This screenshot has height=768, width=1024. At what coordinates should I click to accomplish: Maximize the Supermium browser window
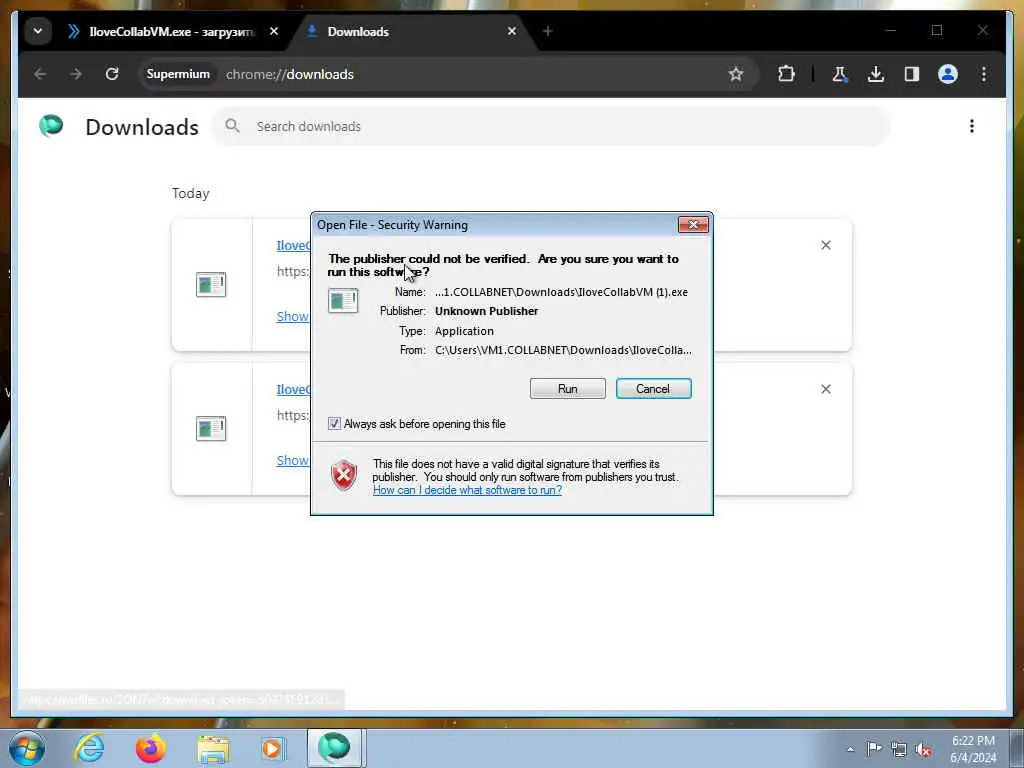pos(936,30)
